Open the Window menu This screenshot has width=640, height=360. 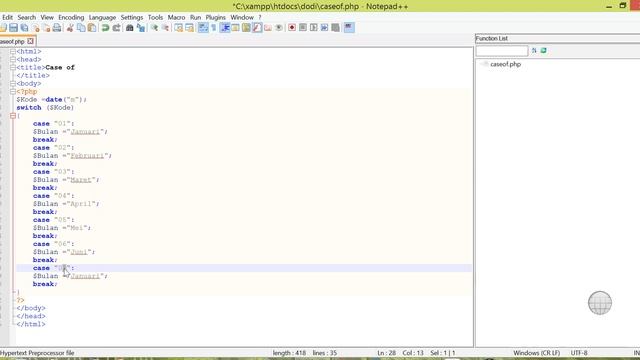coord(242,17)
